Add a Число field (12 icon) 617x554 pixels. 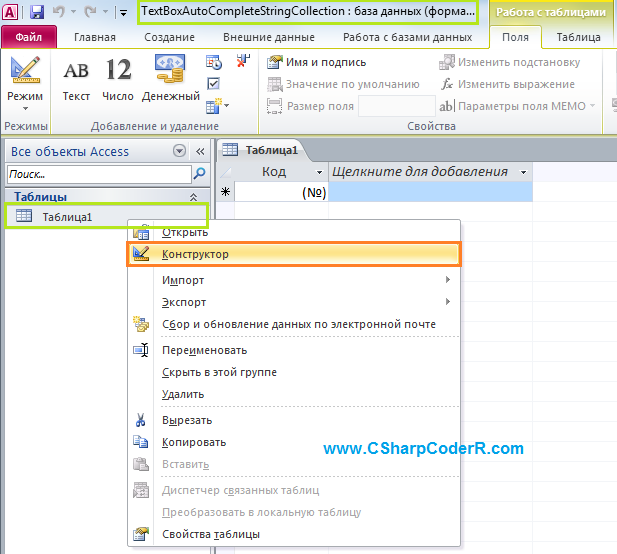point(118,79)
